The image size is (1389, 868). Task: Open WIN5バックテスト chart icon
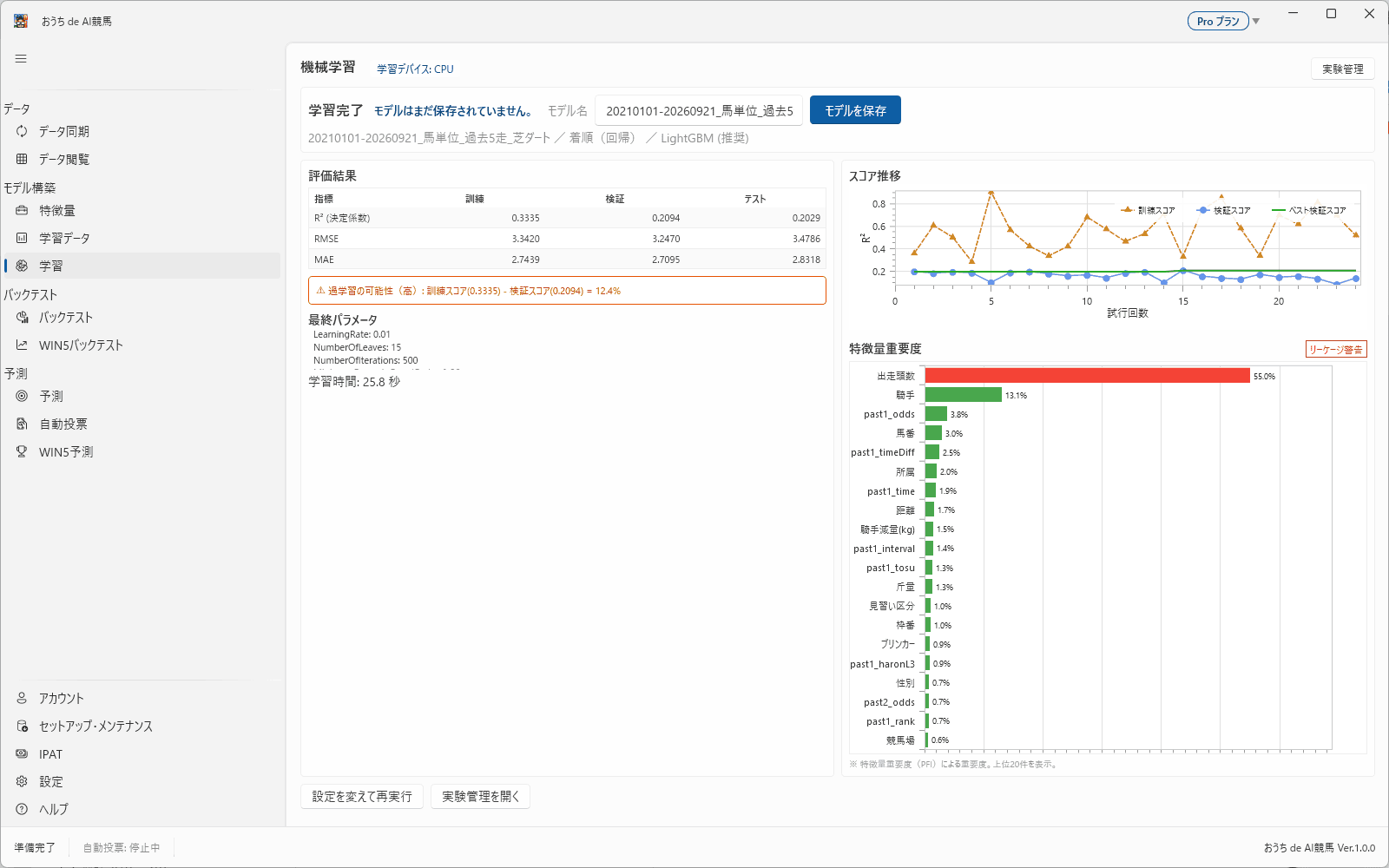point(22,345)
